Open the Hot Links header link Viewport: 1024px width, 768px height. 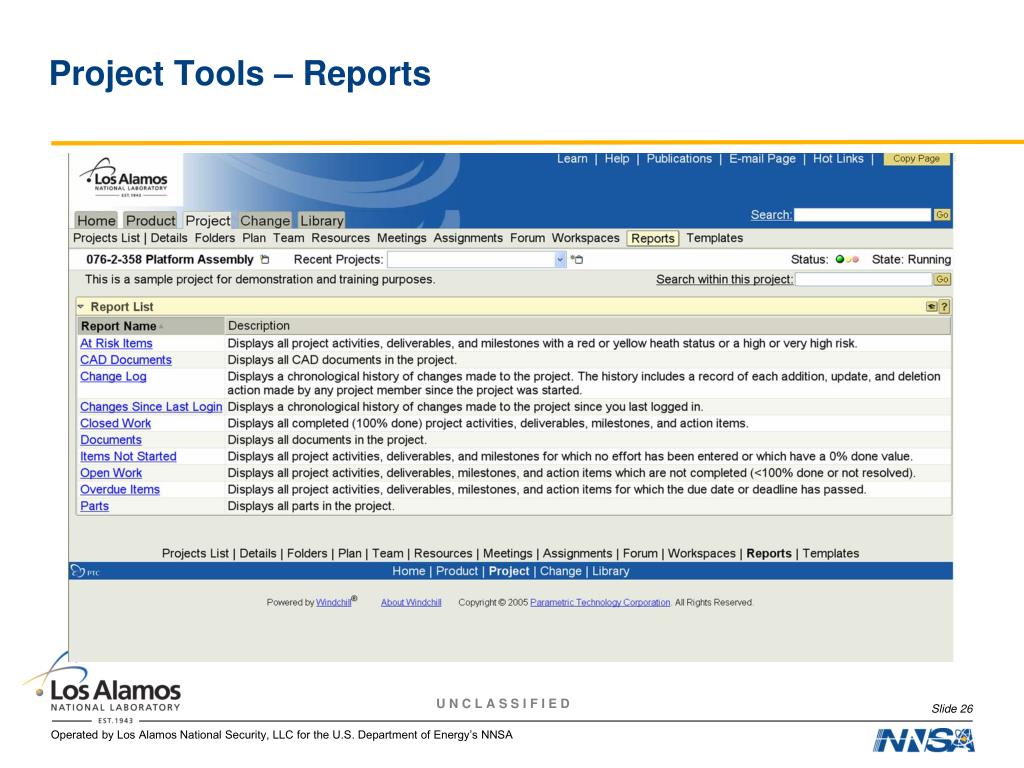[838, 159]
